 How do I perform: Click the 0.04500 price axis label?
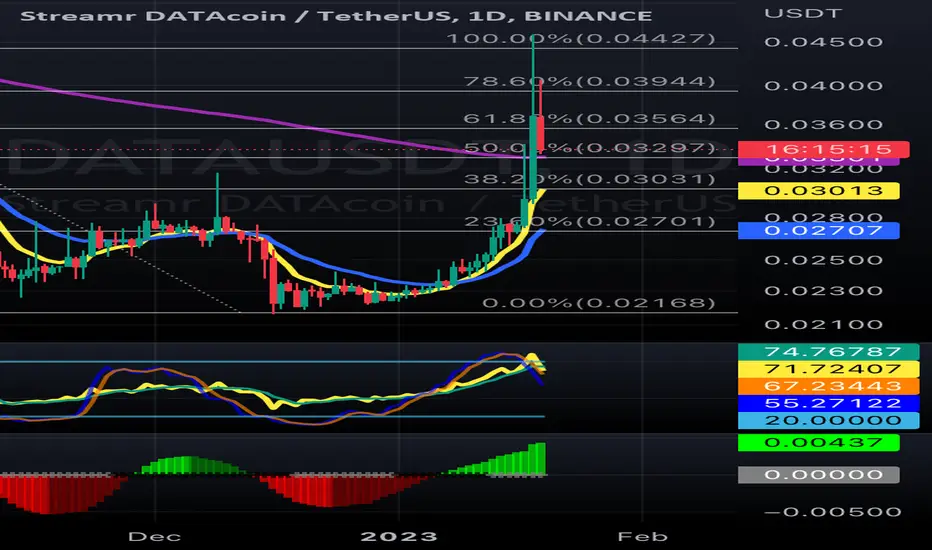click(x=823, y=42)
